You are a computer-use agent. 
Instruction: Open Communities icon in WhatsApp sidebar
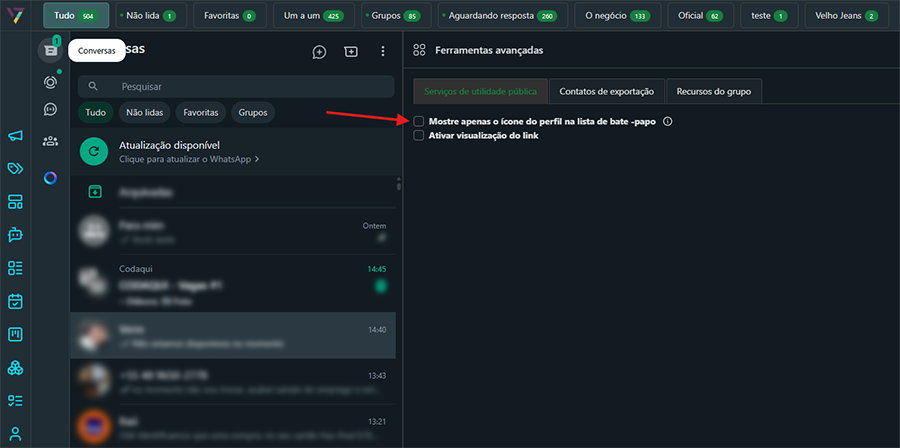click(x=50, y=141)
